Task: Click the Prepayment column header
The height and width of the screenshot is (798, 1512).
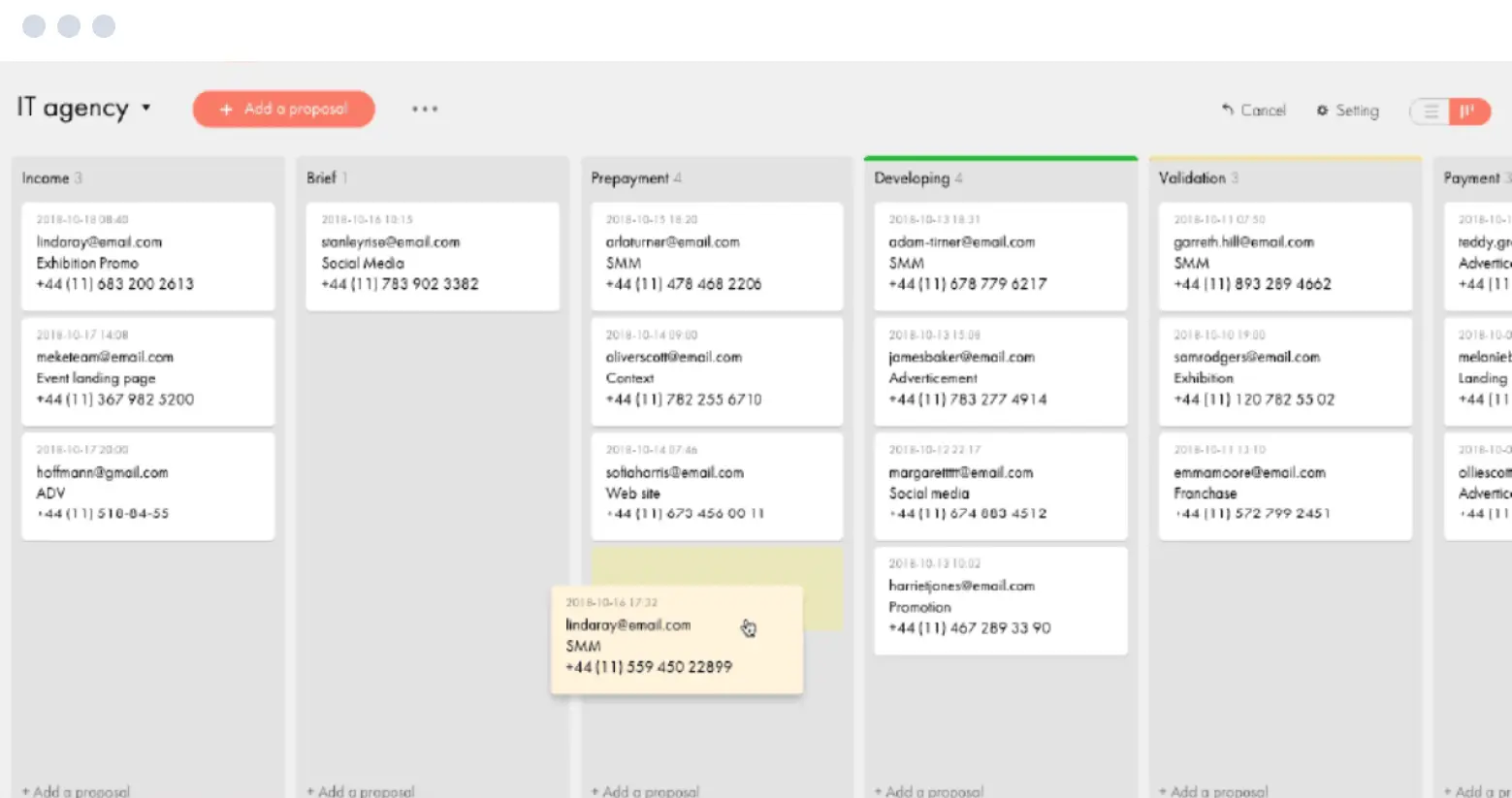Action: click(x=629, y=178)
